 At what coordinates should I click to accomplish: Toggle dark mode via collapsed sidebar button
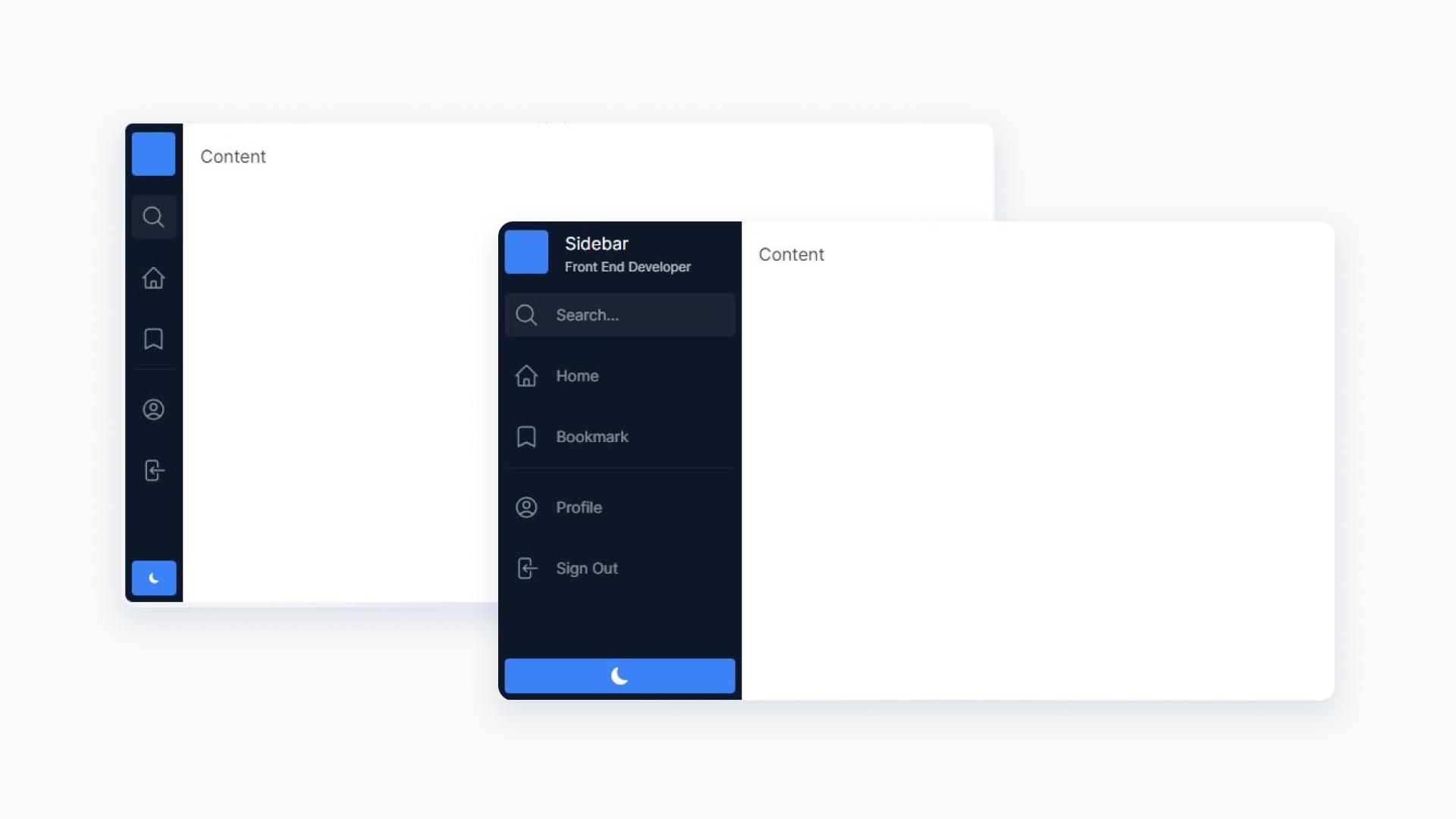pos(153,578)
